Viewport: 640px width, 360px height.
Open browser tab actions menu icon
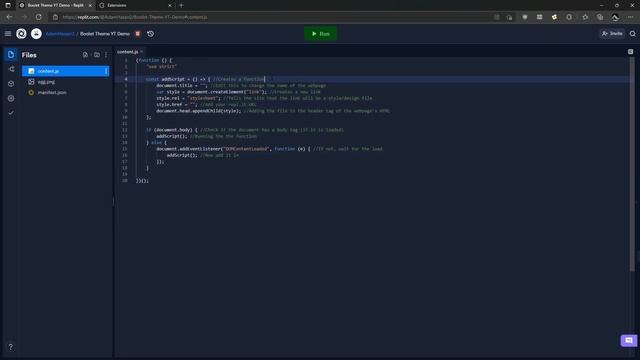pyautogui.click(x=8, y=5)
